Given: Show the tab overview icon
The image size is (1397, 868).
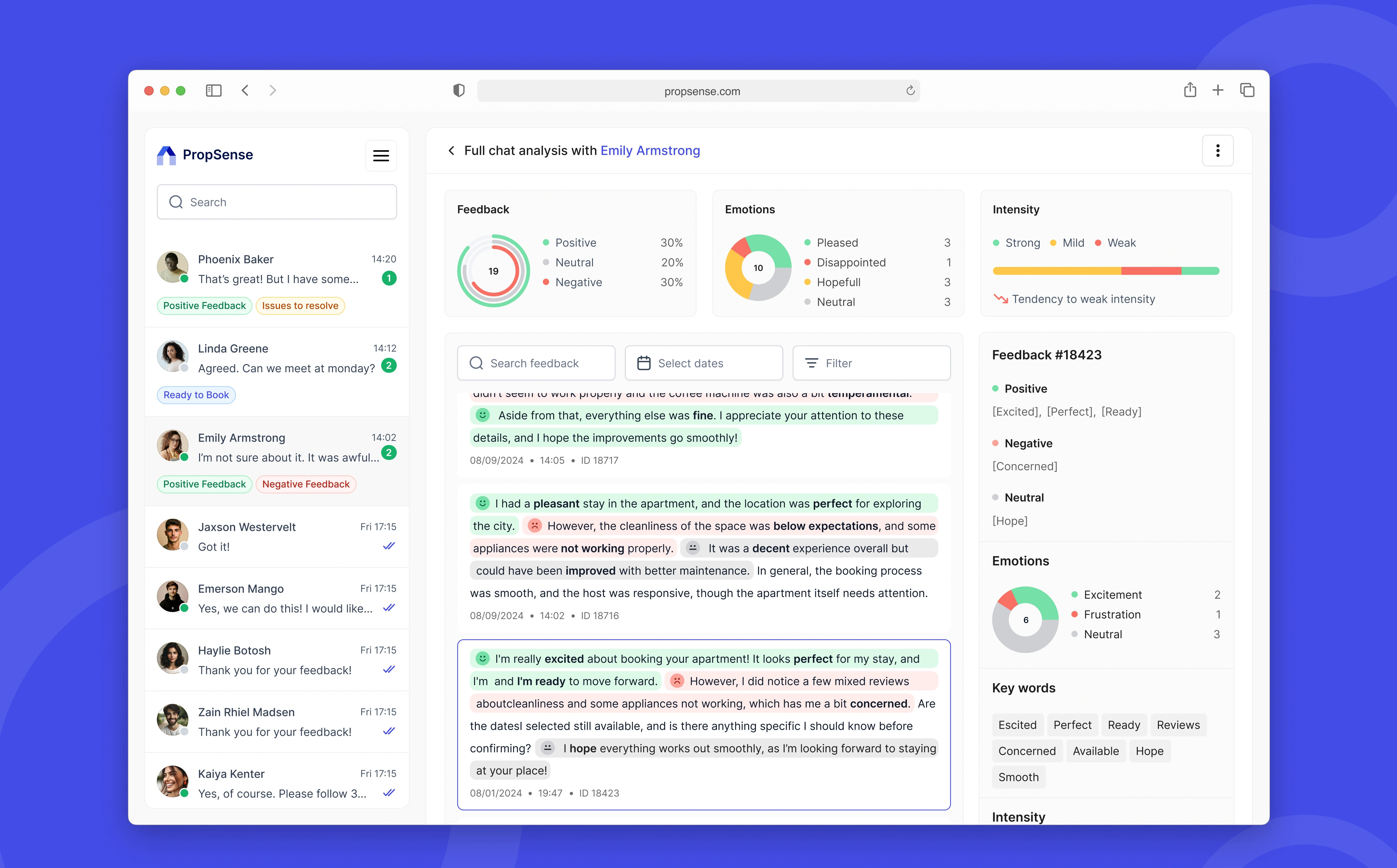Looking at the screenshot, I should tap(1247, 90).
